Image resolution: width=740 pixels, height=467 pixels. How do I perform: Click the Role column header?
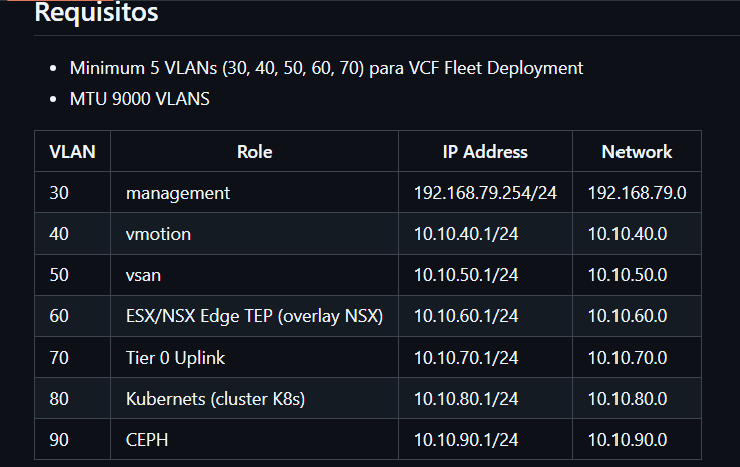(x=254, y=152)
